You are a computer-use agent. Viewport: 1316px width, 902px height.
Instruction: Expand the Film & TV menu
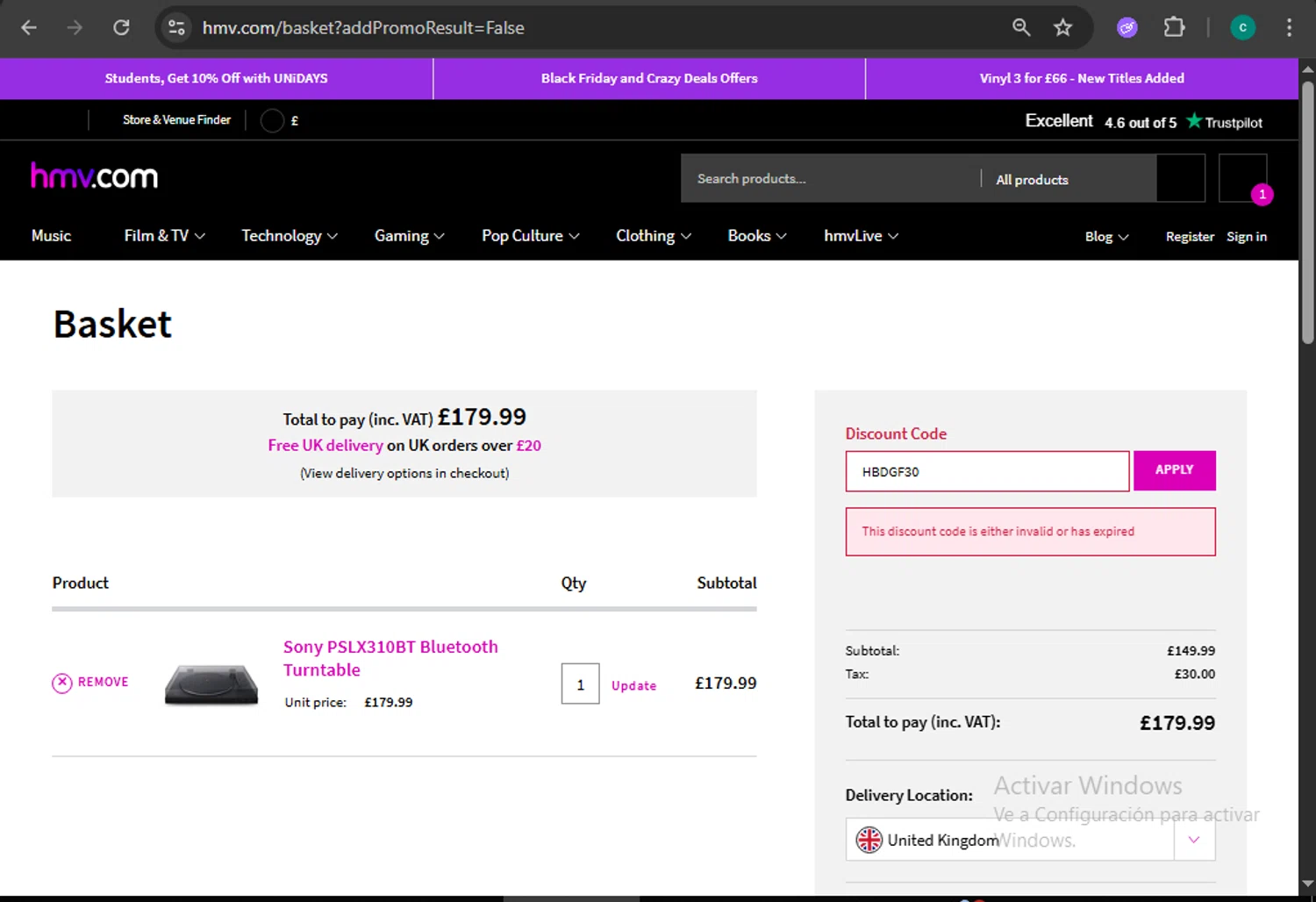[x=164, y=236]
